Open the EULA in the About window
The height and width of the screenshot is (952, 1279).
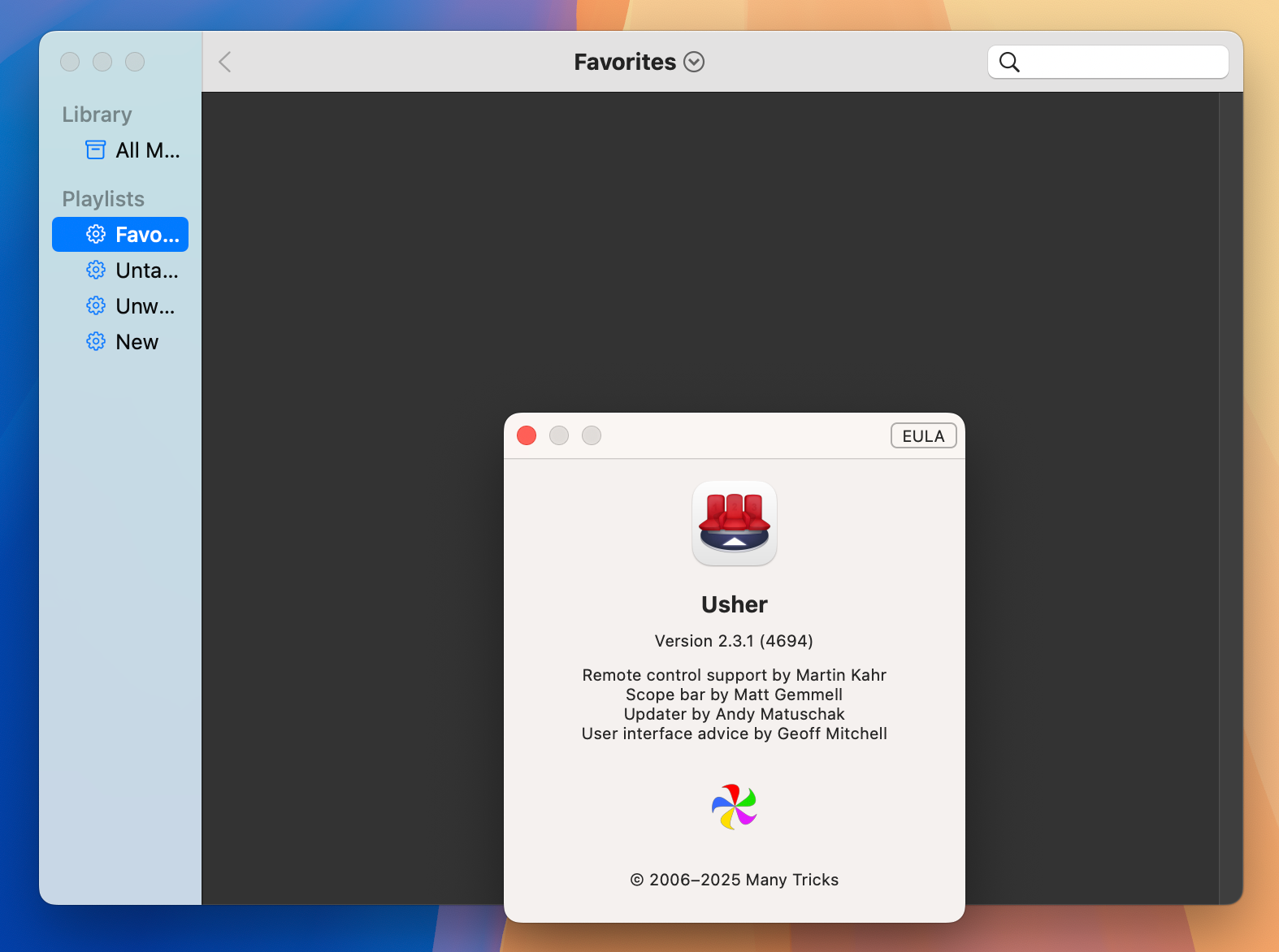[x=924, y=436]
